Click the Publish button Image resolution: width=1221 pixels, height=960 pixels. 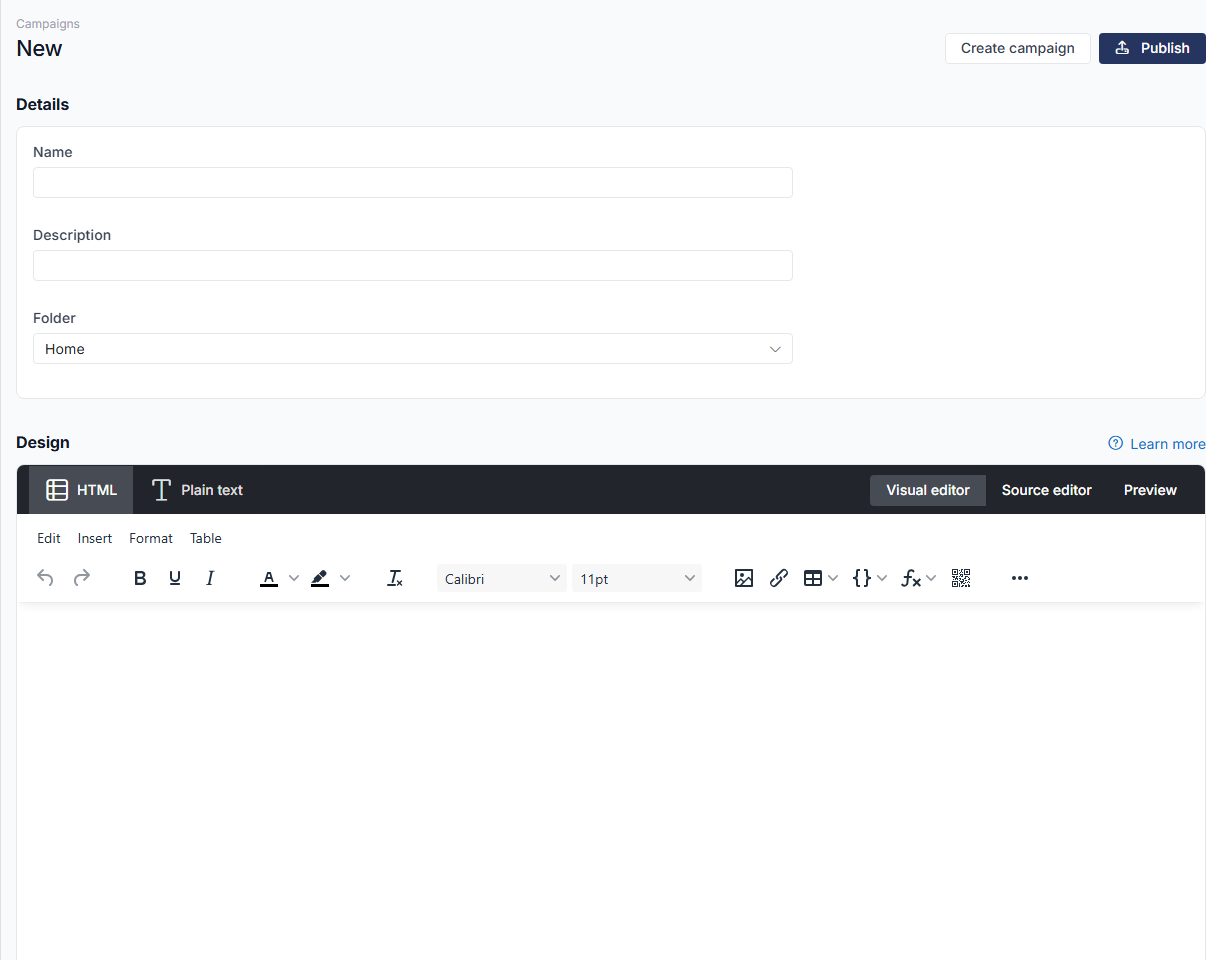(1152, 48)
